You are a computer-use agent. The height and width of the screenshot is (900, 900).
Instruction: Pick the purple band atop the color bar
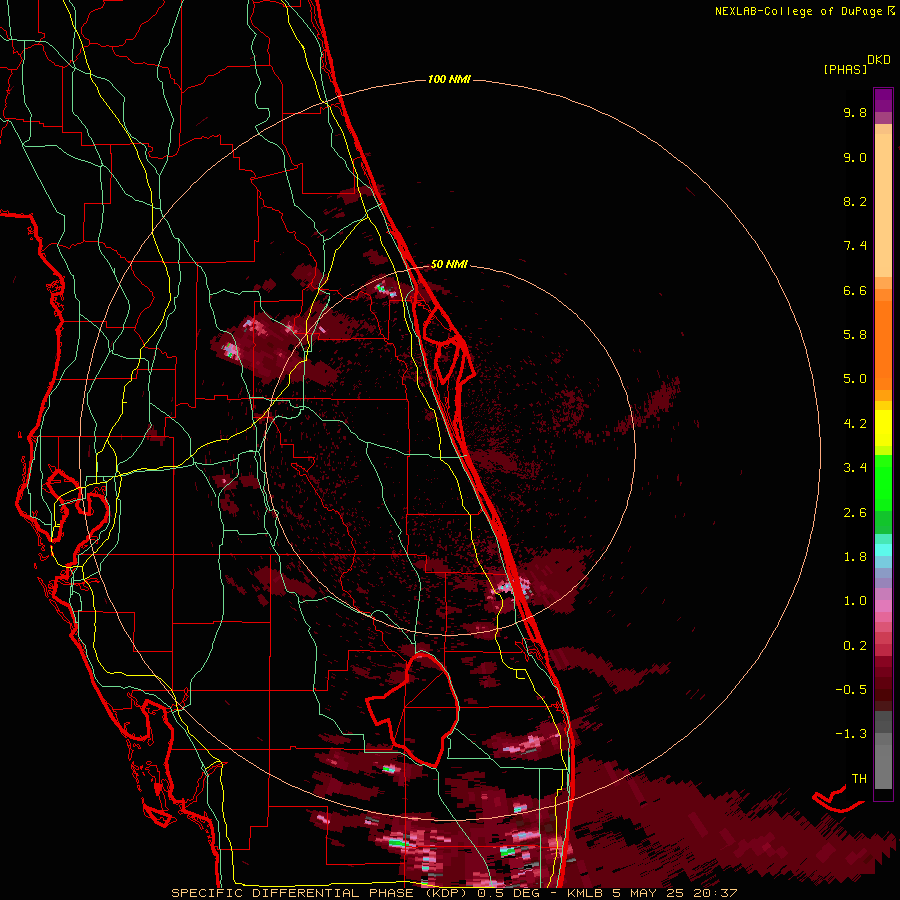[x=883, y=100]
